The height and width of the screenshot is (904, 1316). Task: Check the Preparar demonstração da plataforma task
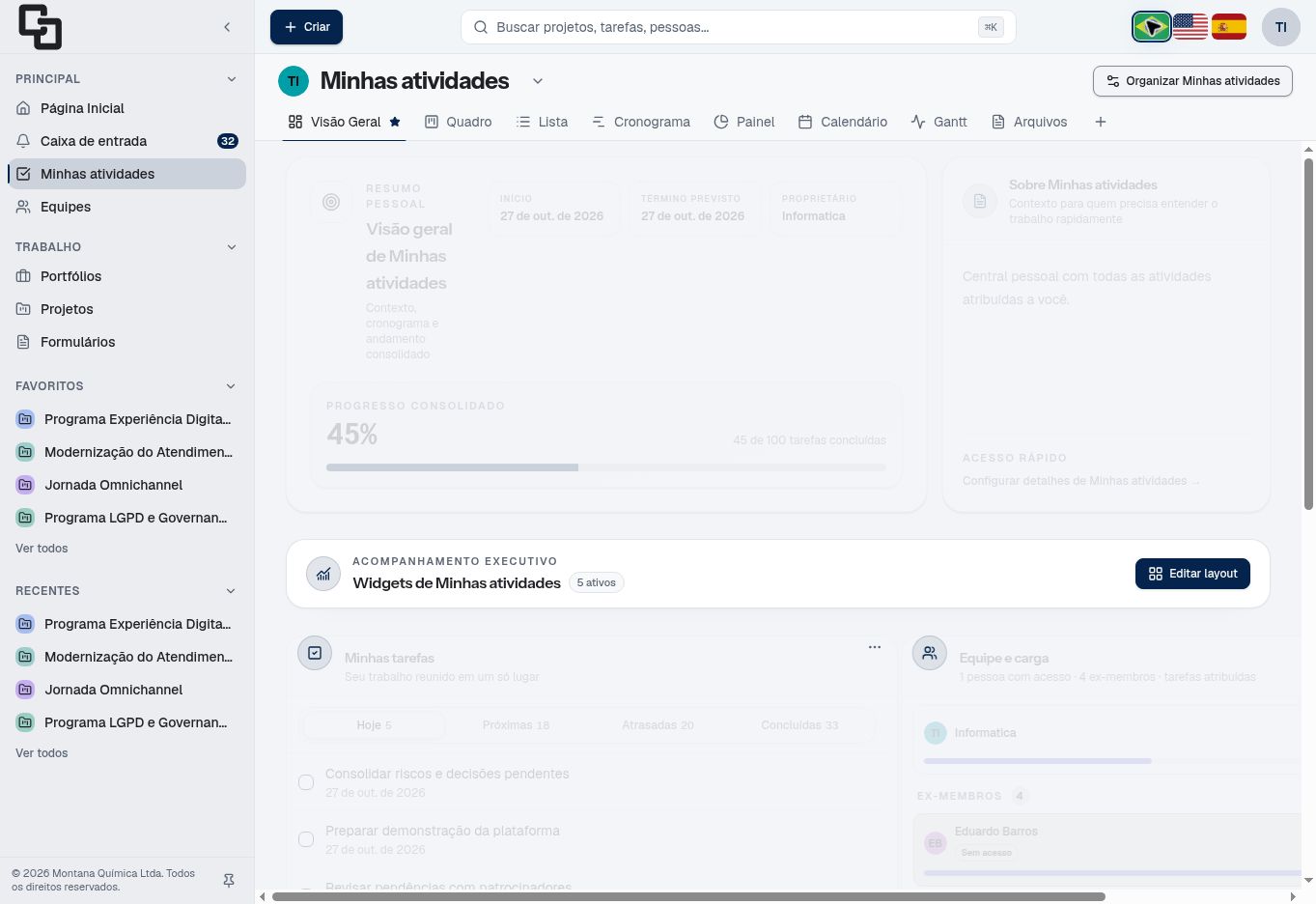point(306,839)
